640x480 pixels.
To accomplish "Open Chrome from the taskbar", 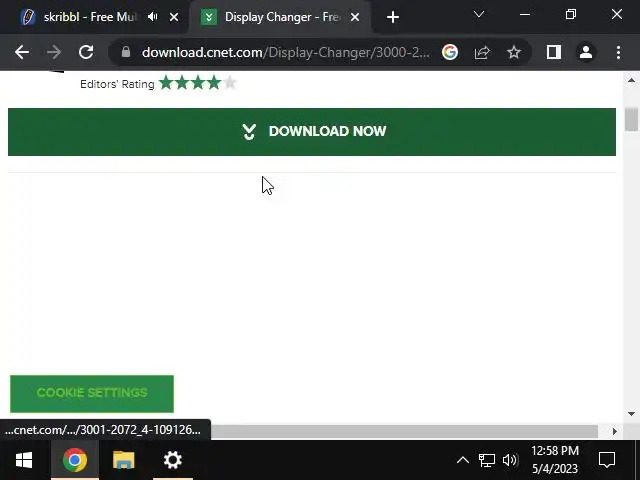I will click(75, 460).
